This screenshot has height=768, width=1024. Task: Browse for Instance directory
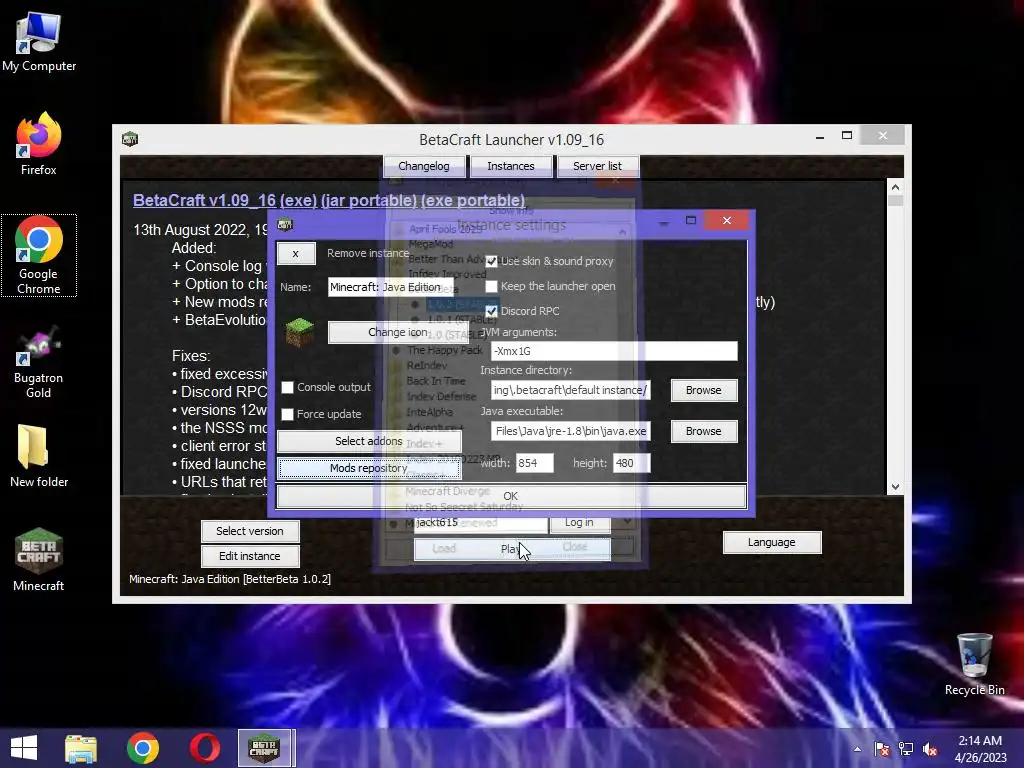point(703,390)
